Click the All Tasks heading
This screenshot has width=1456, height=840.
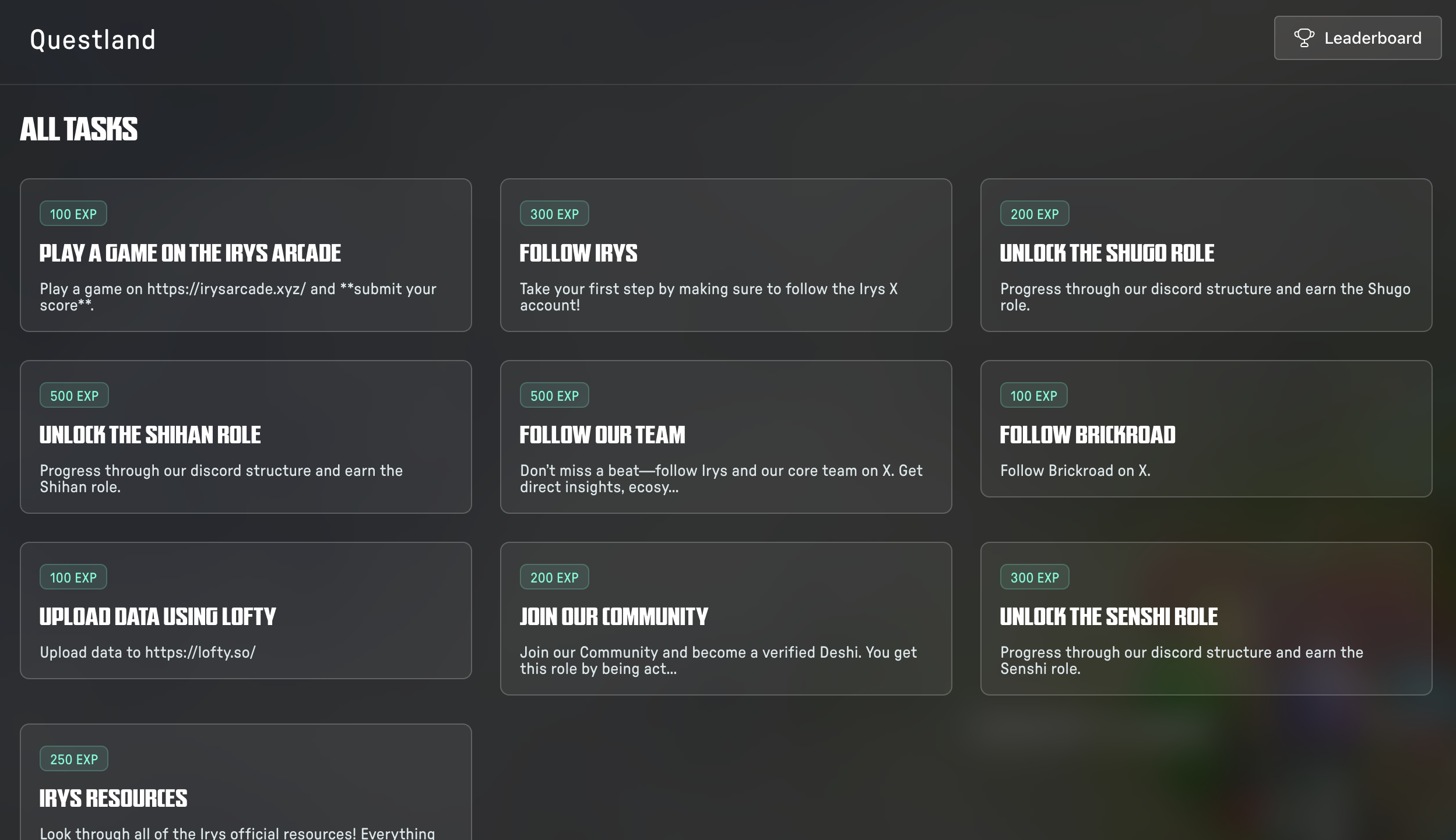coord(79,129)
